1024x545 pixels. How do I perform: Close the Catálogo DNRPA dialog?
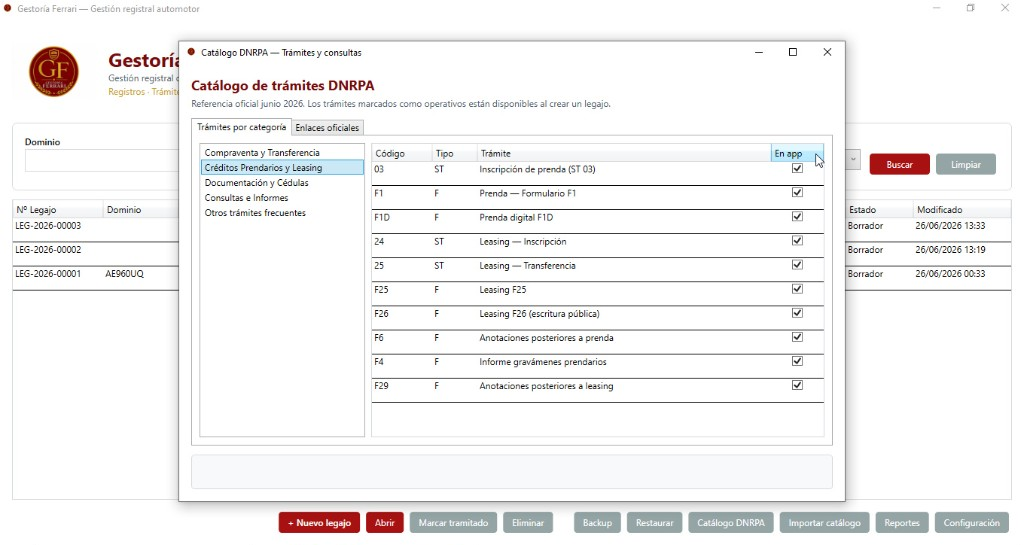(x=827, y=52)
